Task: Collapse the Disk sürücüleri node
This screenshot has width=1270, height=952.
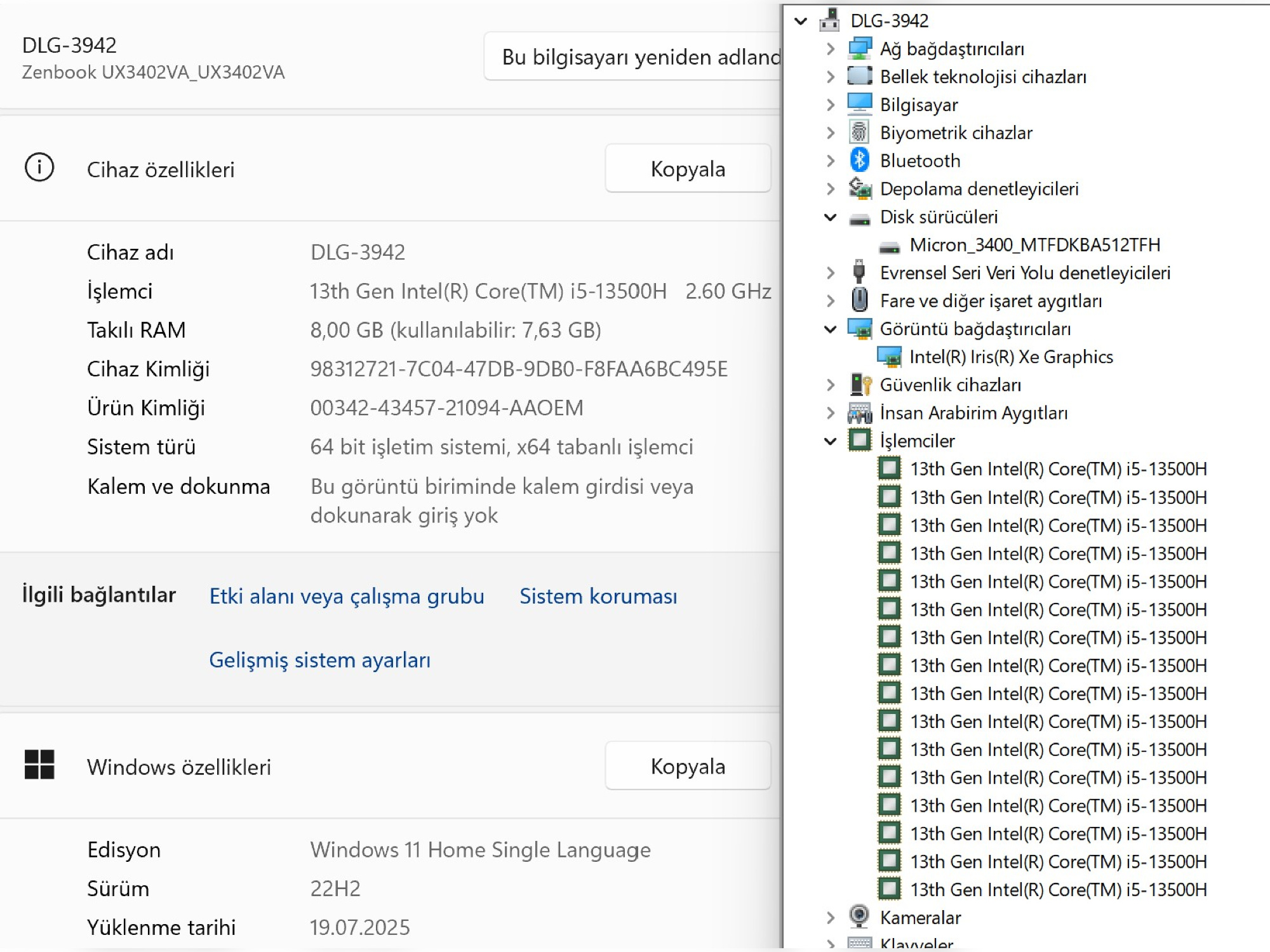Action: point(830,217)
